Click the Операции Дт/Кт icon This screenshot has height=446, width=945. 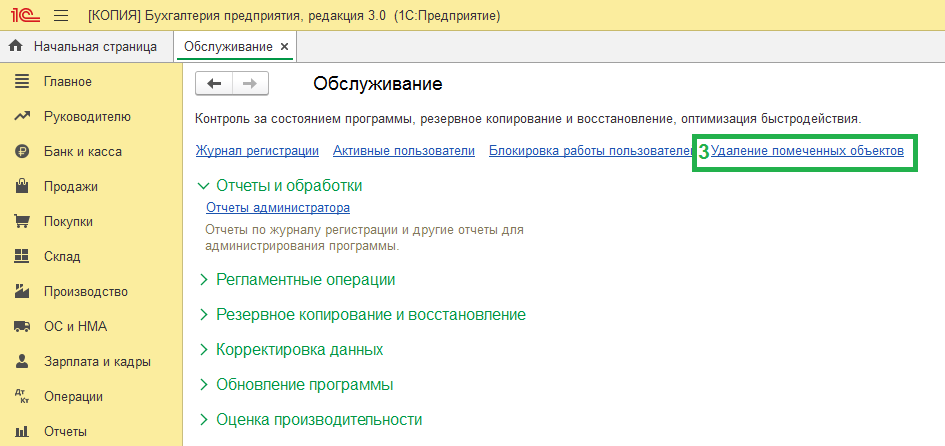coord(22,397)
